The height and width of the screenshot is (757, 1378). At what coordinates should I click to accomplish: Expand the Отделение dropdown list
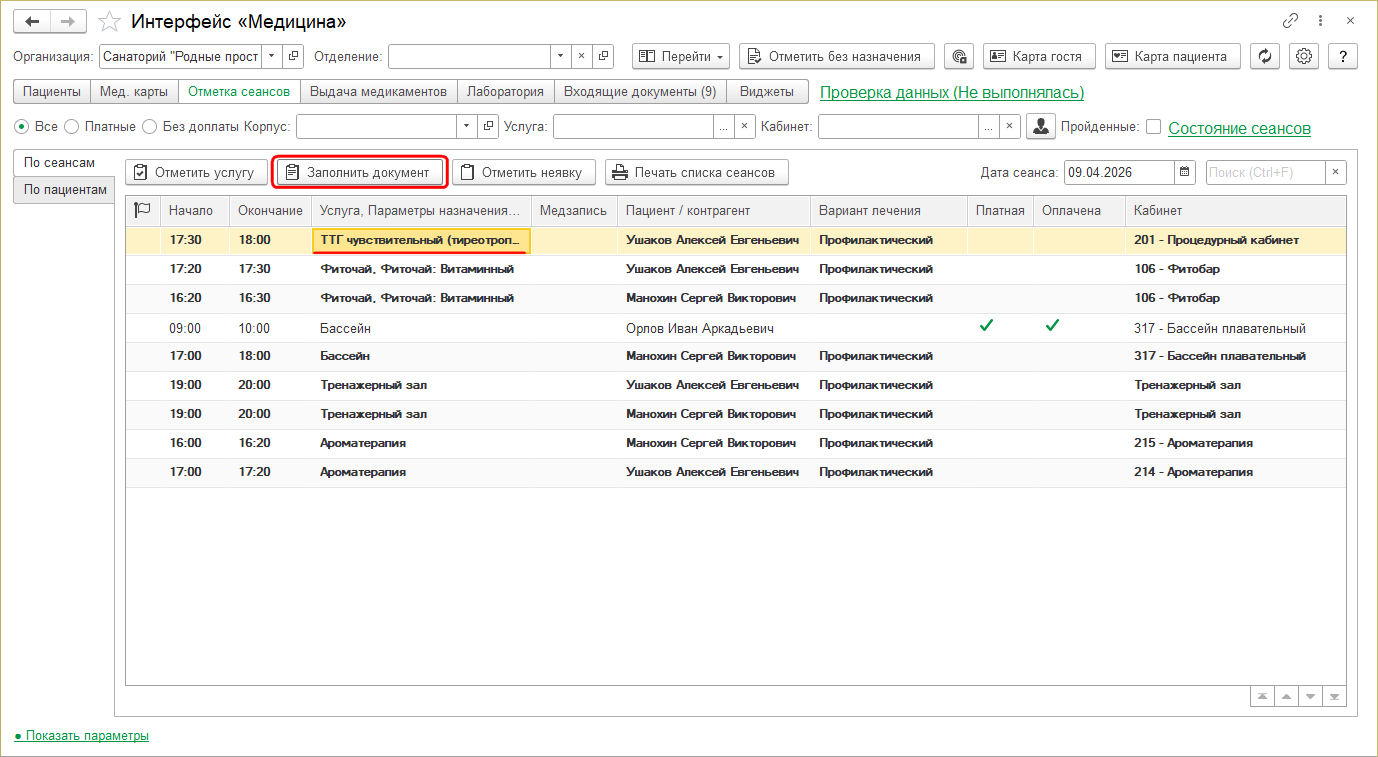pos(560,56)
